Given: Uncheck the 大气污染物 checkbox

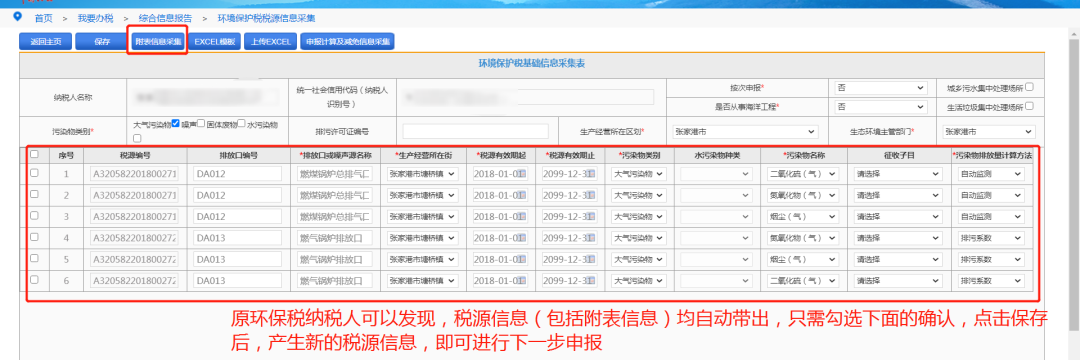Looking at the screenshot, I should coord(176,124).
